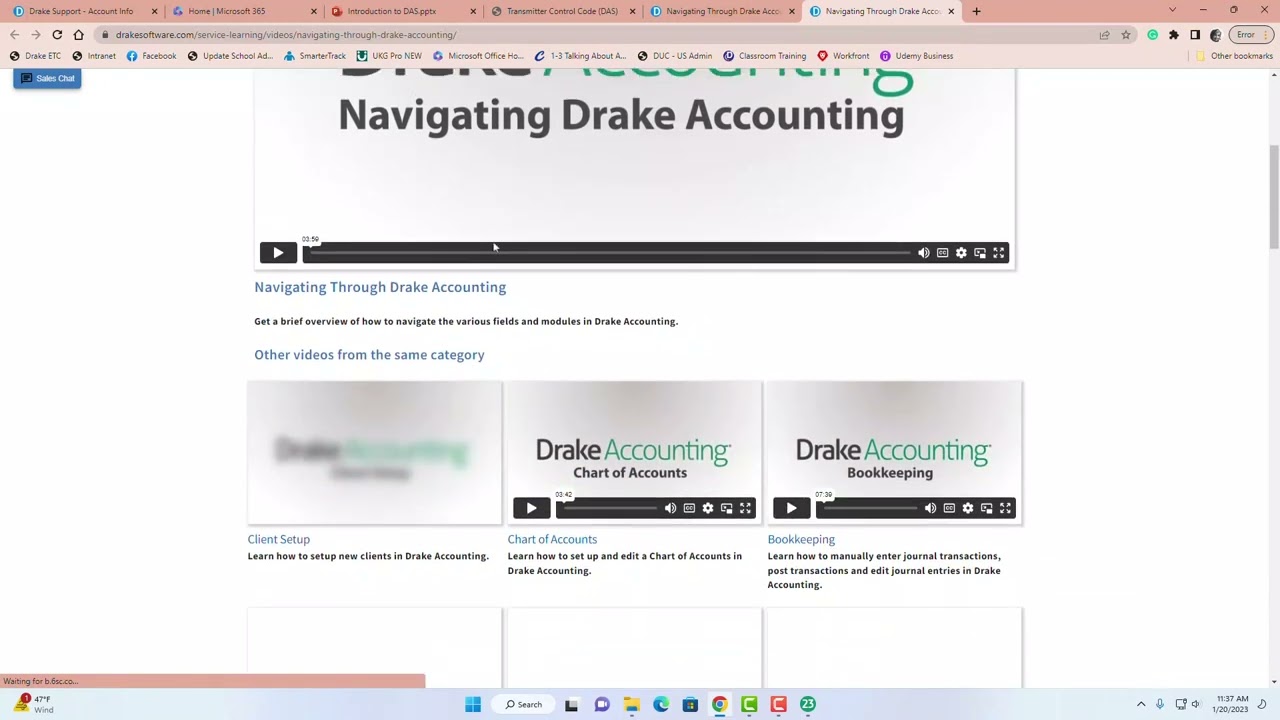The width and height of the screenshot is (1280, 720).
Task: Play the Navigating Drake Accounting video
Action: [x=278, y=253]
